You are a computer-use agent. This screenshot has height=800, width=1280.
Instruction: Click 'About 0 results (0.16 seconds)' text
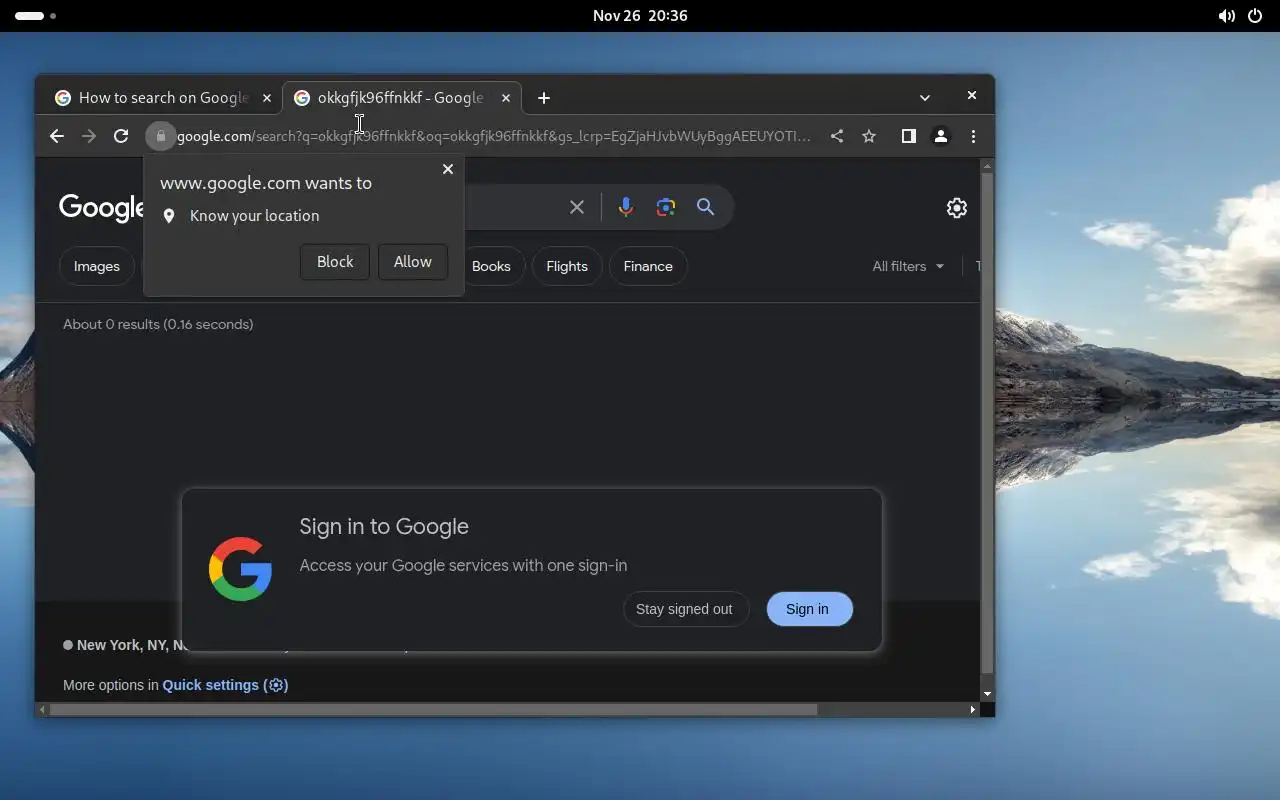click(158, 324)
